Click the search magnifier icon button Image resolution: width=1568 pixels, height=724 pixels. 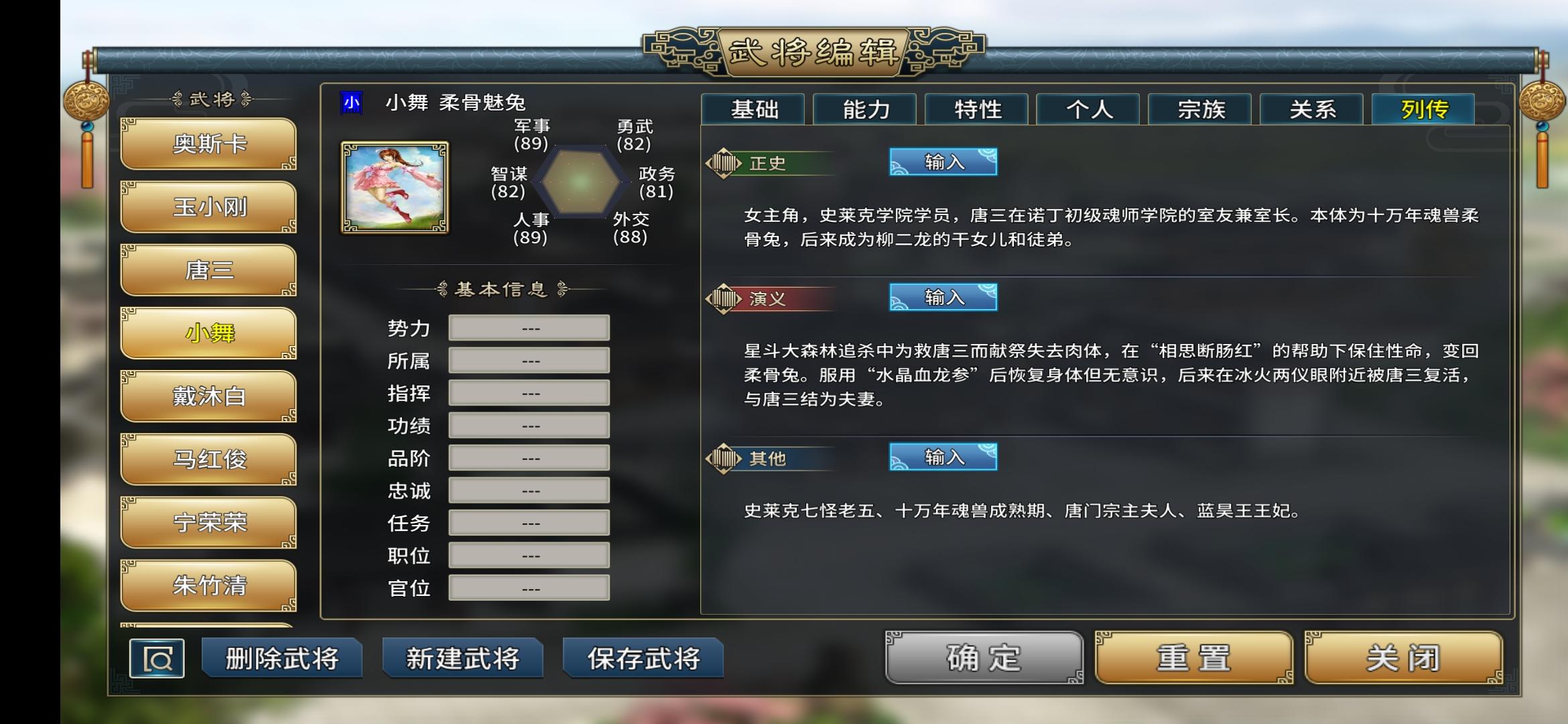click(x=157, y=658)
